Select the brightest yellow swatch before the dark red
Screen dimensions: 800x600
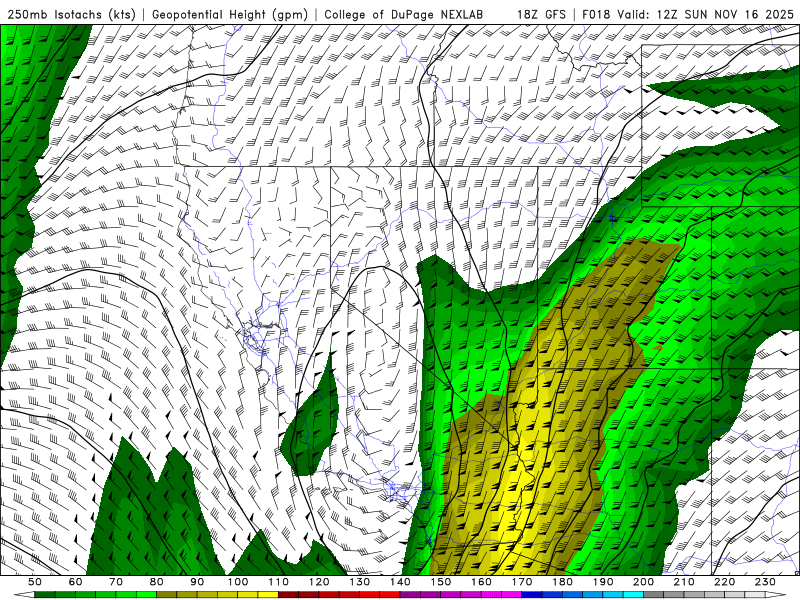click(268, 594)
